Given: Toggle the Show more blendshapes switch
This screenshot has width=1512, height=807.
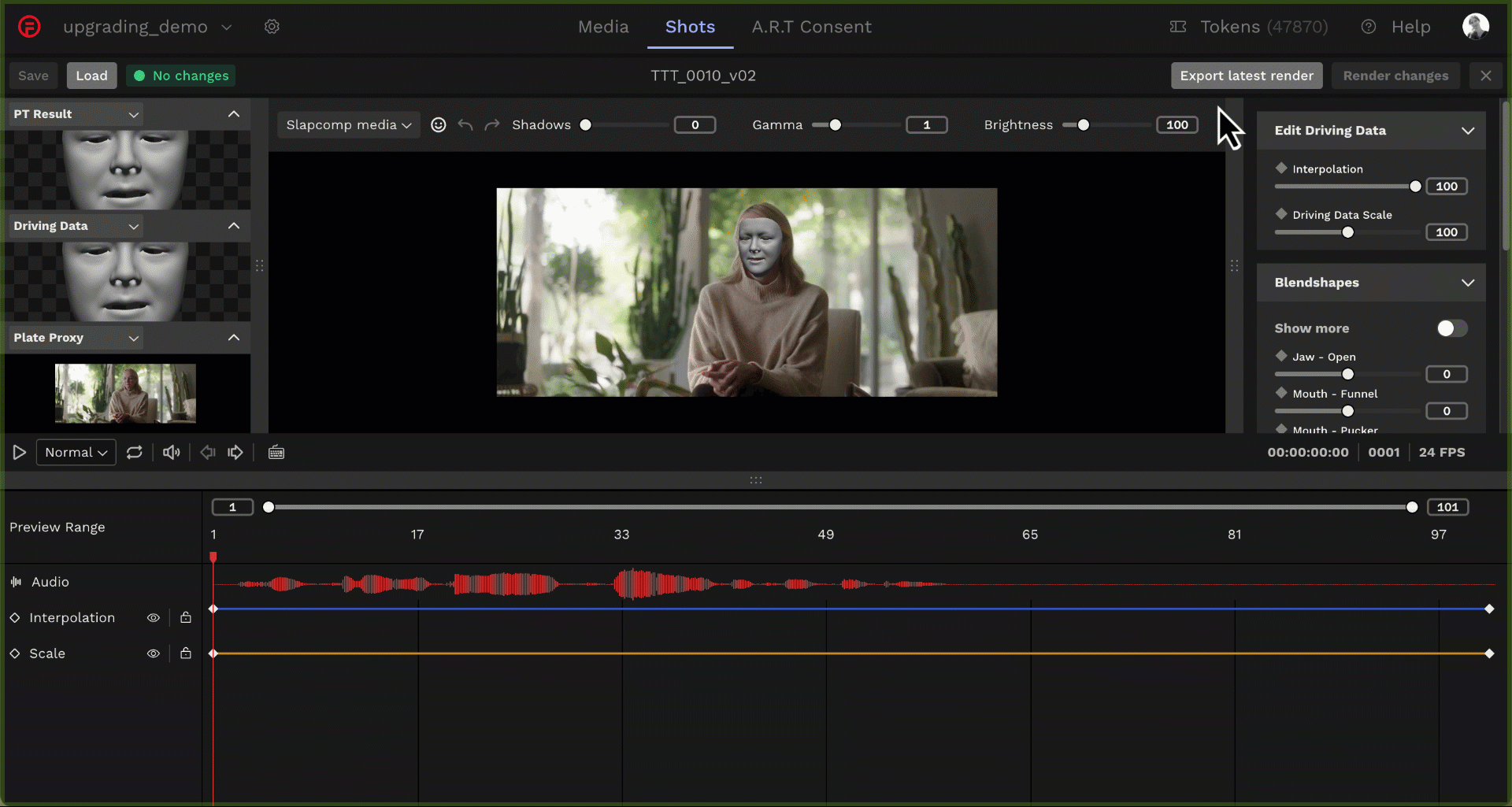Looking at the screenshot, I should (x=1451, y=328).
